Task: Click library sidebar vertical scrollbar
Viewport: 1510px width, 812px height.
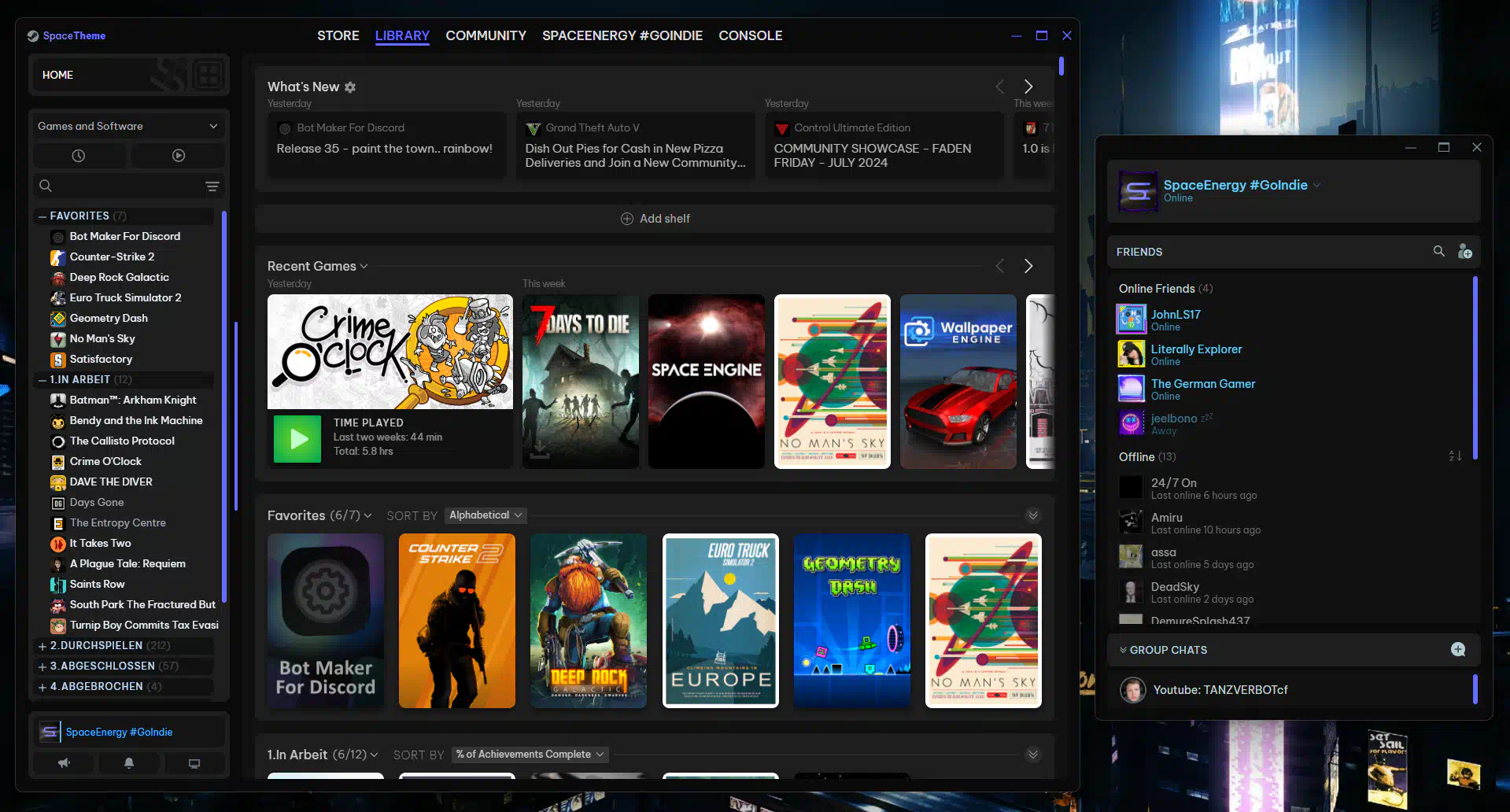Action: pos(224,407)
